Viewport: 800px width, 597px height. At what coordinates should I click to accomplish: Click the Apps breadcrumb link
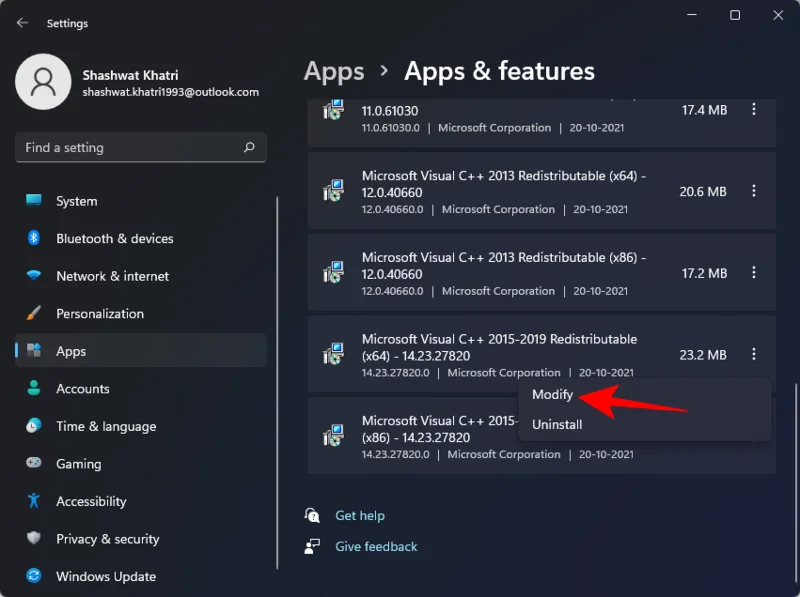pos(334,71)
